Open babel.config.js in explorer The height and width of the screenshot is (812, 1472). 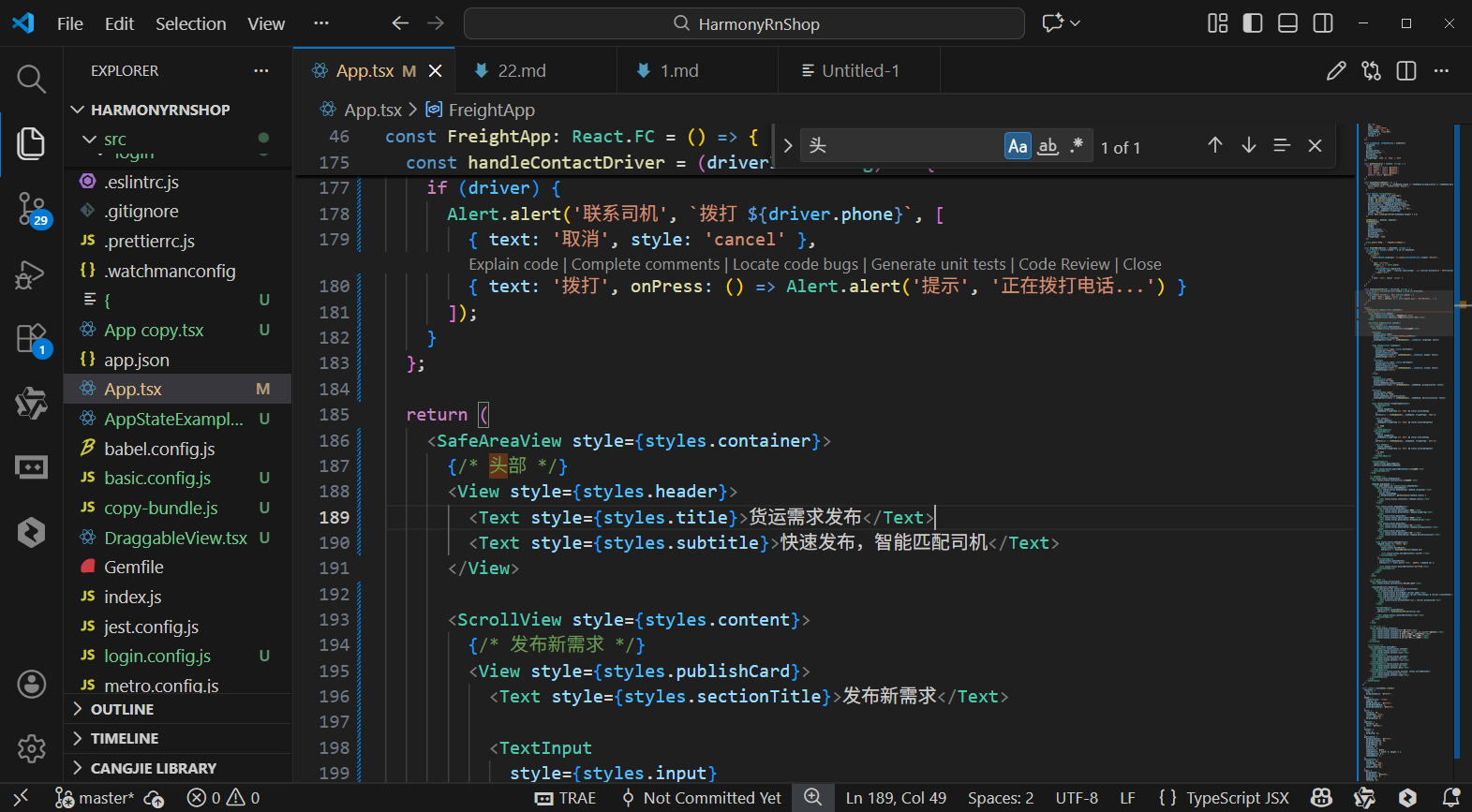coord(178,449)
